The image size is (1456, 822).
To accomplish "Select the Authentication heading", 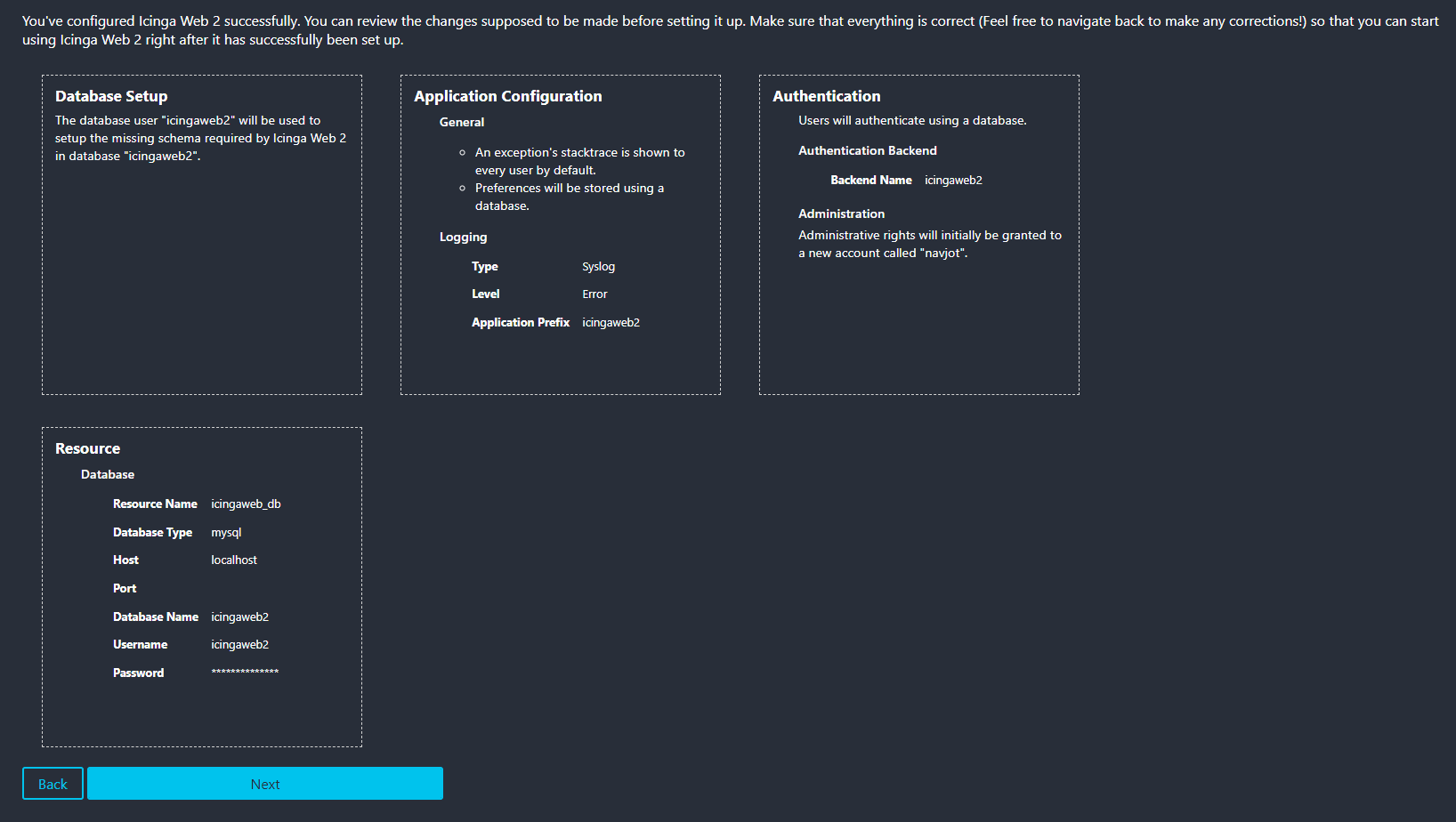I will pos(827,96).
